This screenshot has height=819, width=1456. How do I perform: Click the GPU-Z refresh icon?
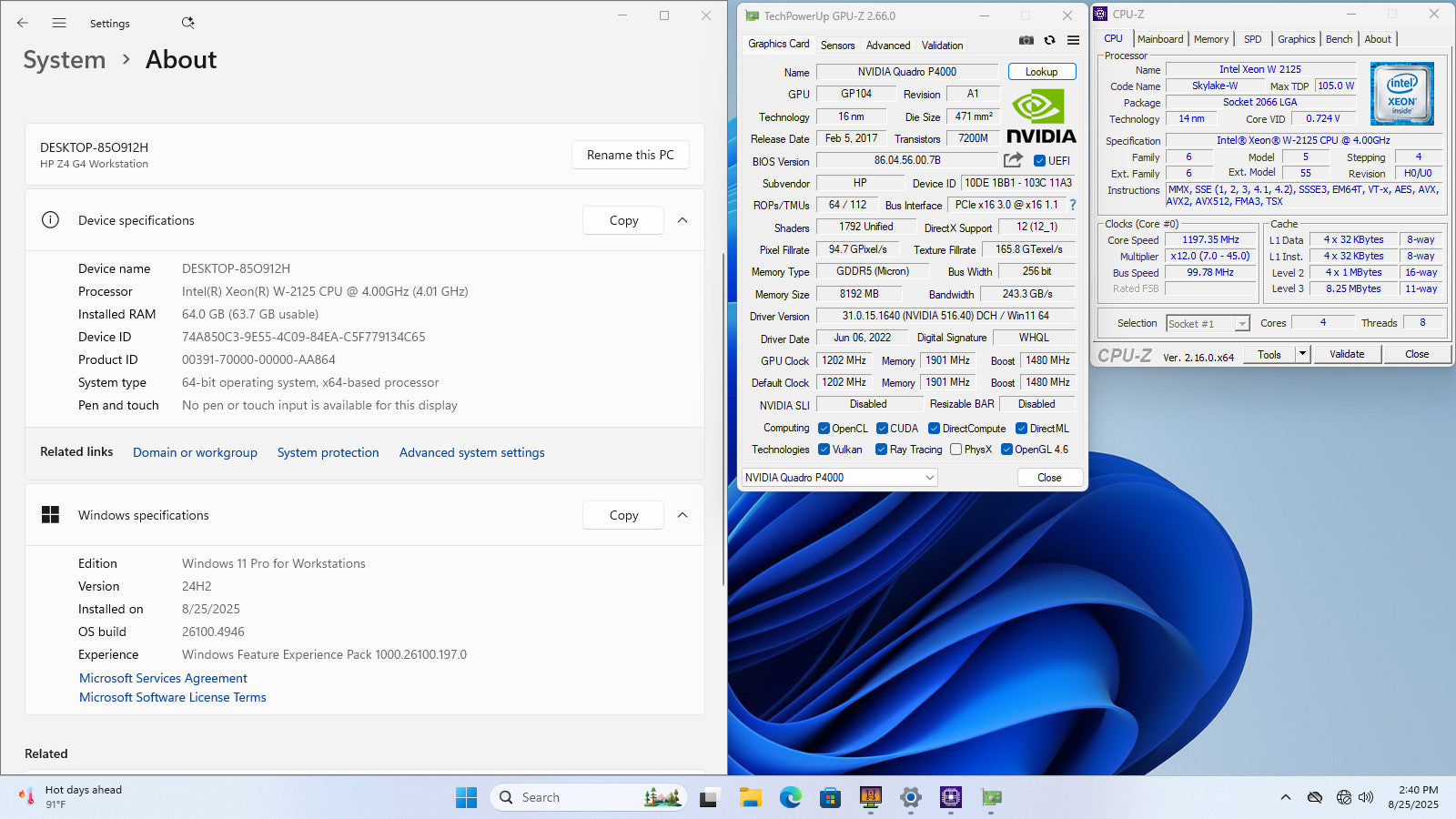[x=1049, y=40]
